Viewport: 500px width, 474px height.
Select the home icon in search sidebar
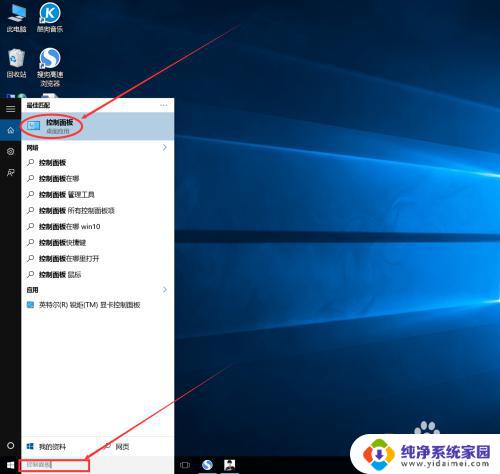click(x=11, y=130)
